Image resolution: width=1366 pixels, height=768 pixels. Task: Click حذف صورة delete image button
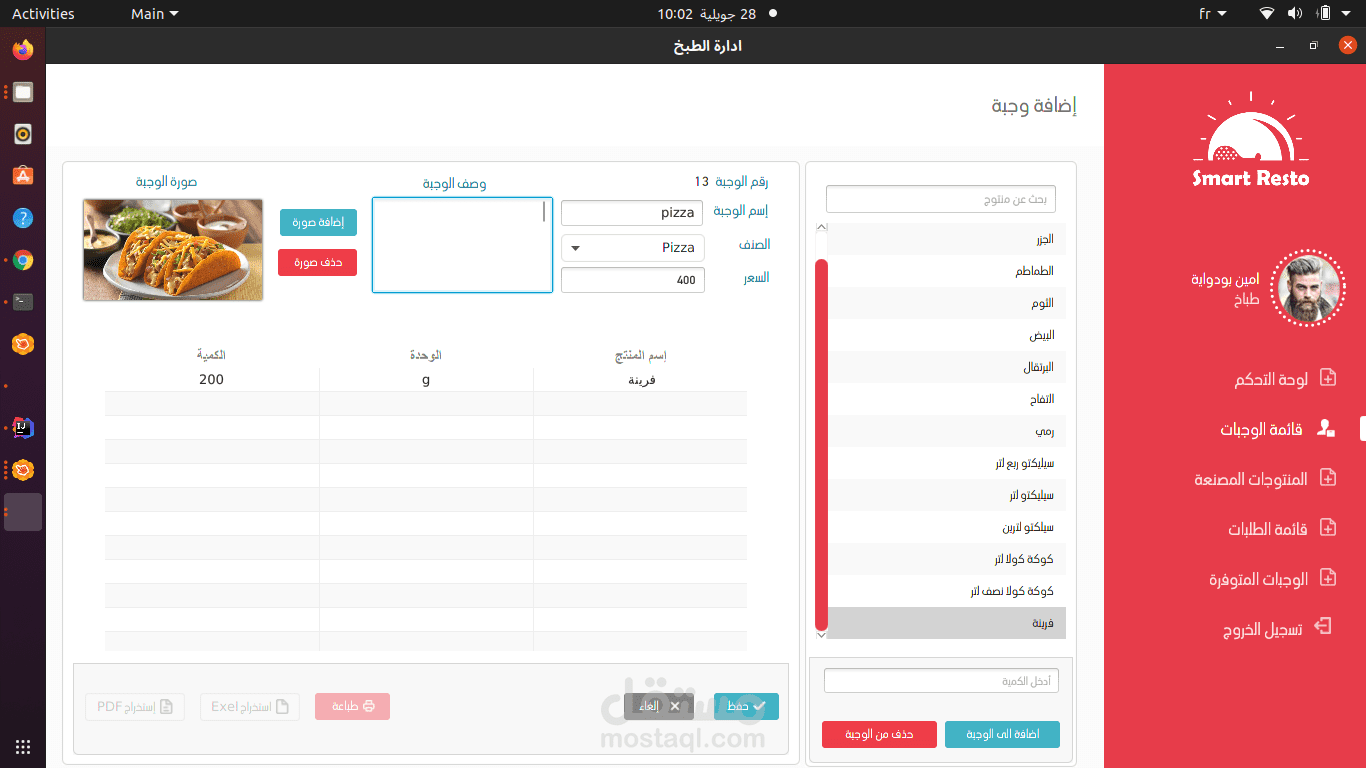[318, 262]
